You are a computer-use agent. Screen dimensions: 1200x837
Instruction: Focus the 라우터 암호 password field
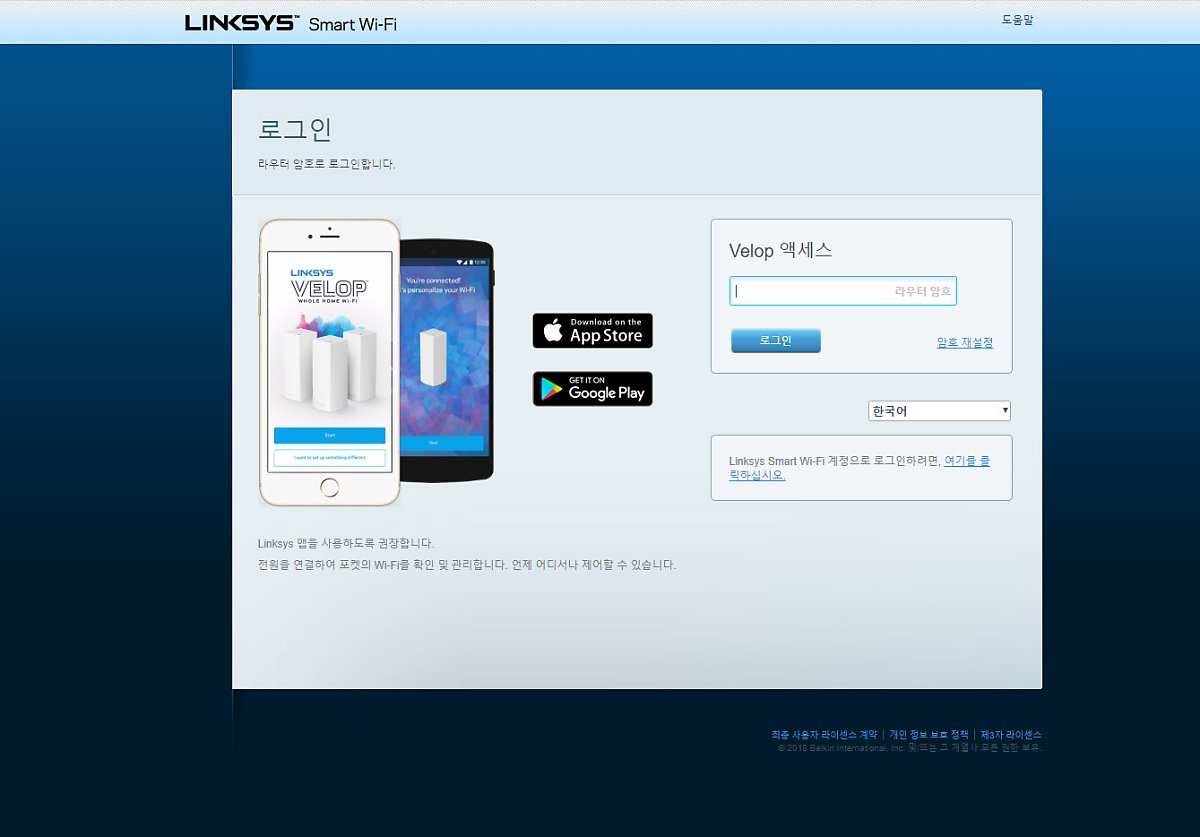pos(843,291)
